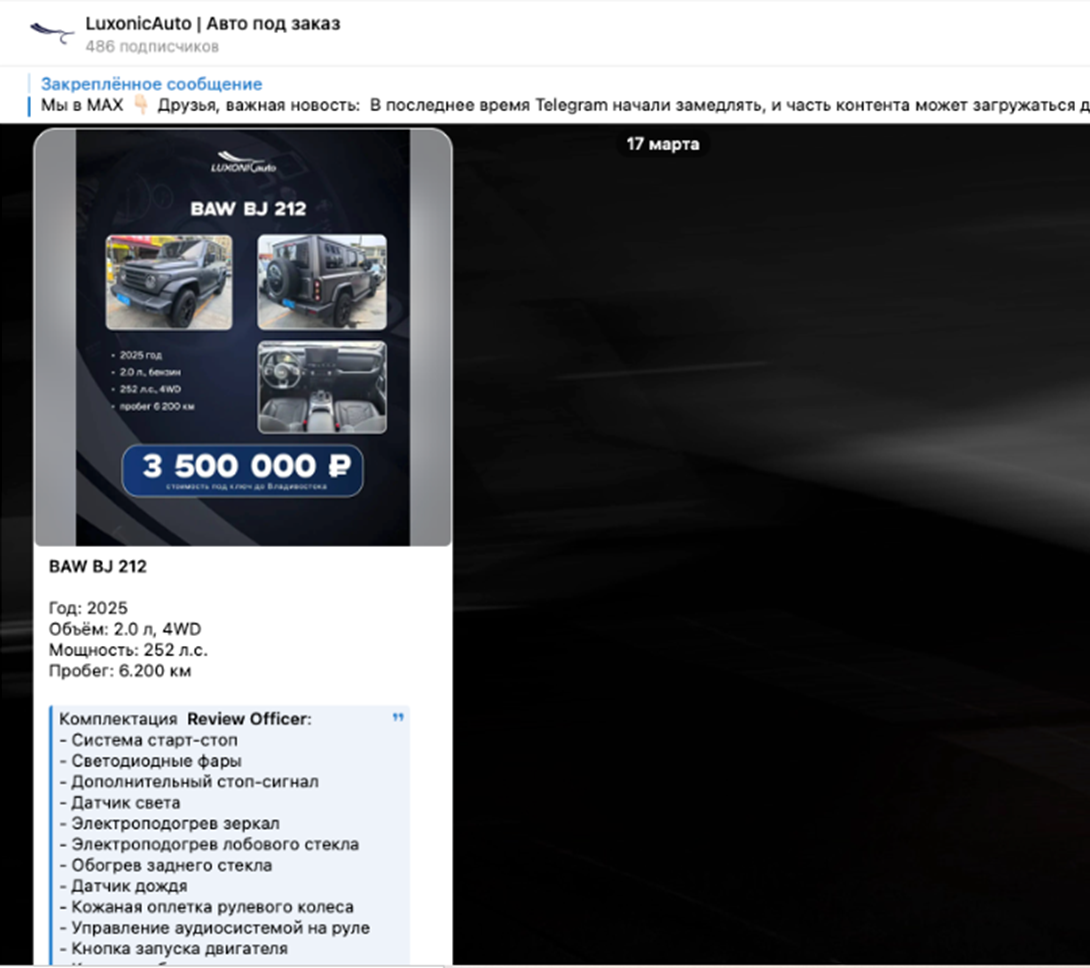This screenshot has width=1090, height=968.
Task: Click the bold BAW BJ 212 post caption
Action: pyautogui.click(x=98, y=567)
